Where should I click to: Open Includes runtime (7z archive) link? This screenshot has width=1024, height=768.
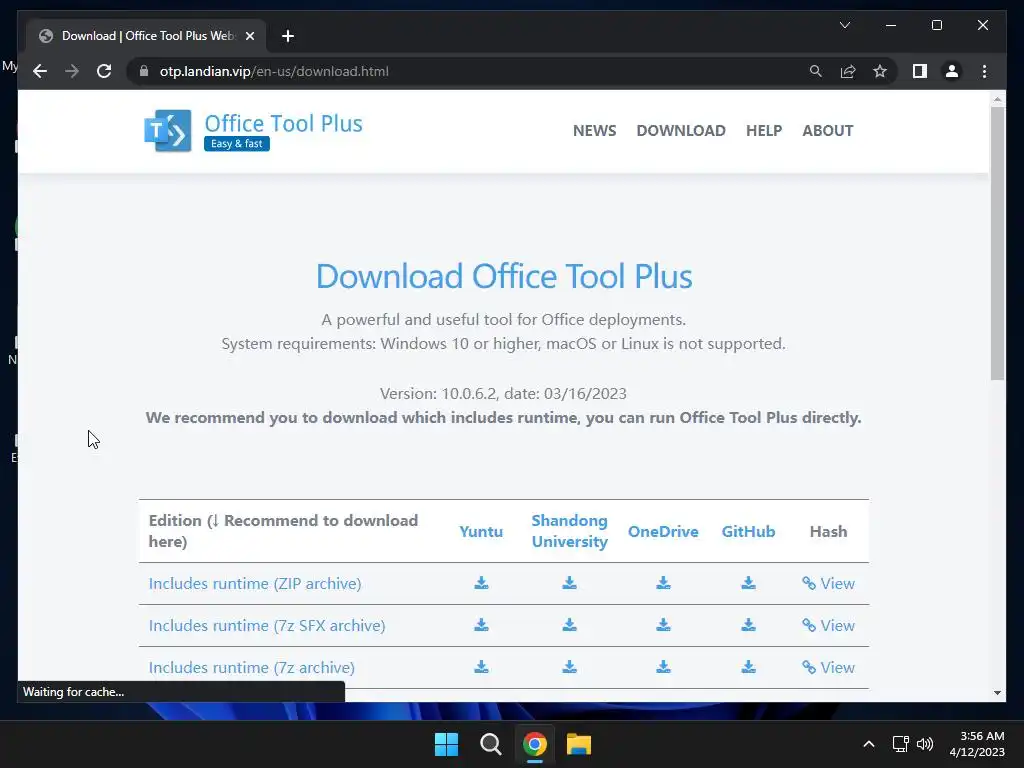coord(251,667)
